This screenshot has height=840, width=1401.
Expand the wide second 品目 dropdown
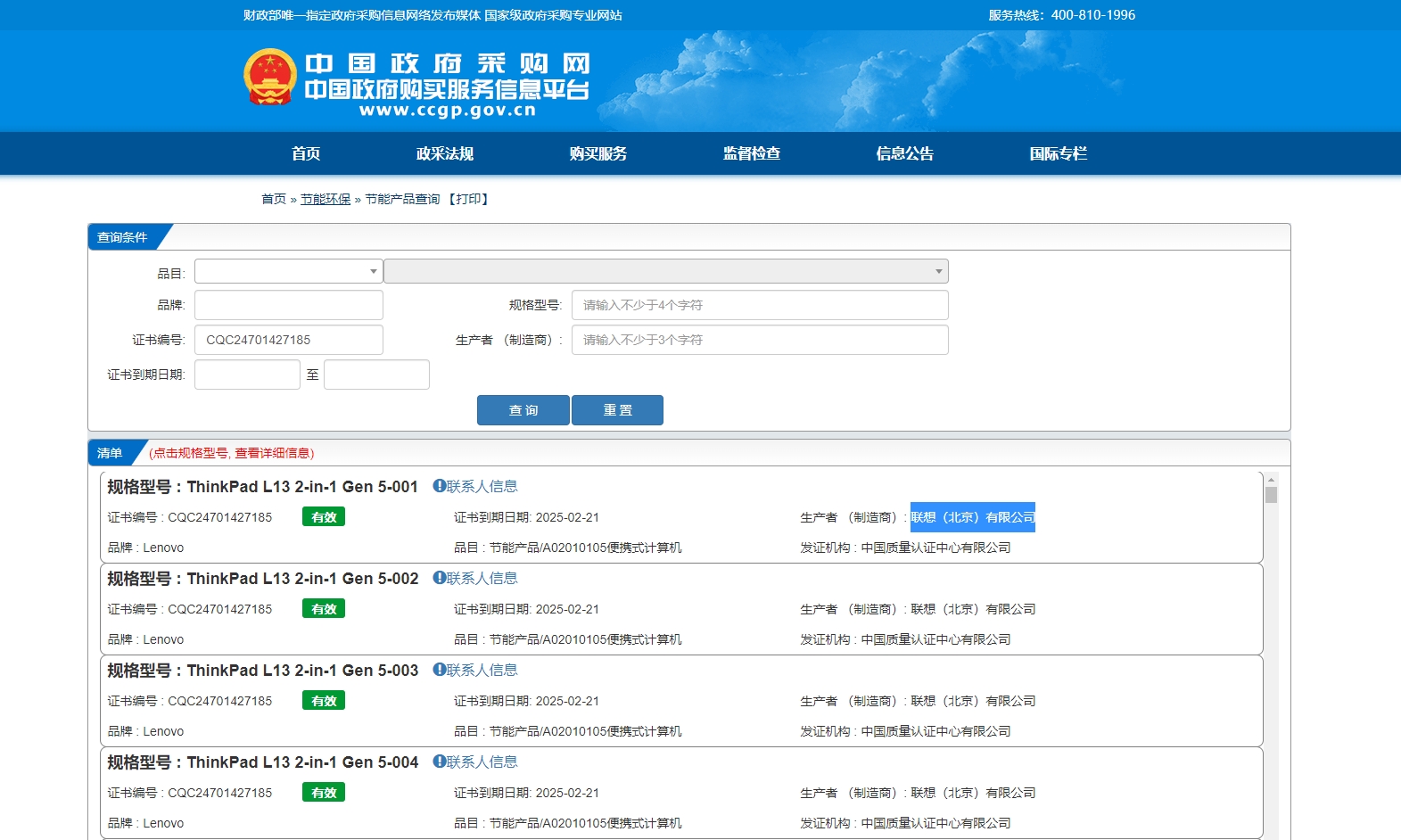(x=666, y=271)
